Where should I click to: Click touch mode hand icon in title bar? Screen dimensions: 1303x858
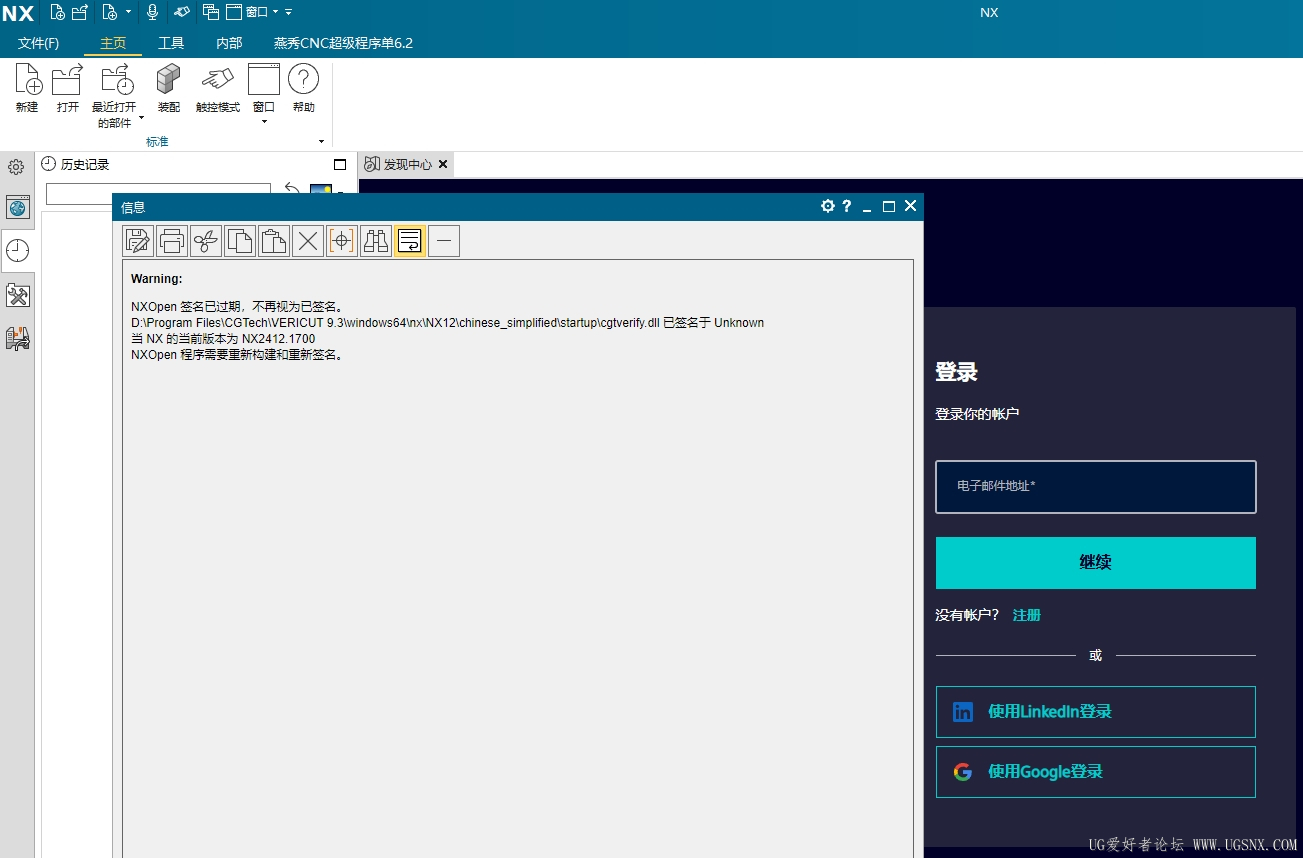click(x=181, y=12)
